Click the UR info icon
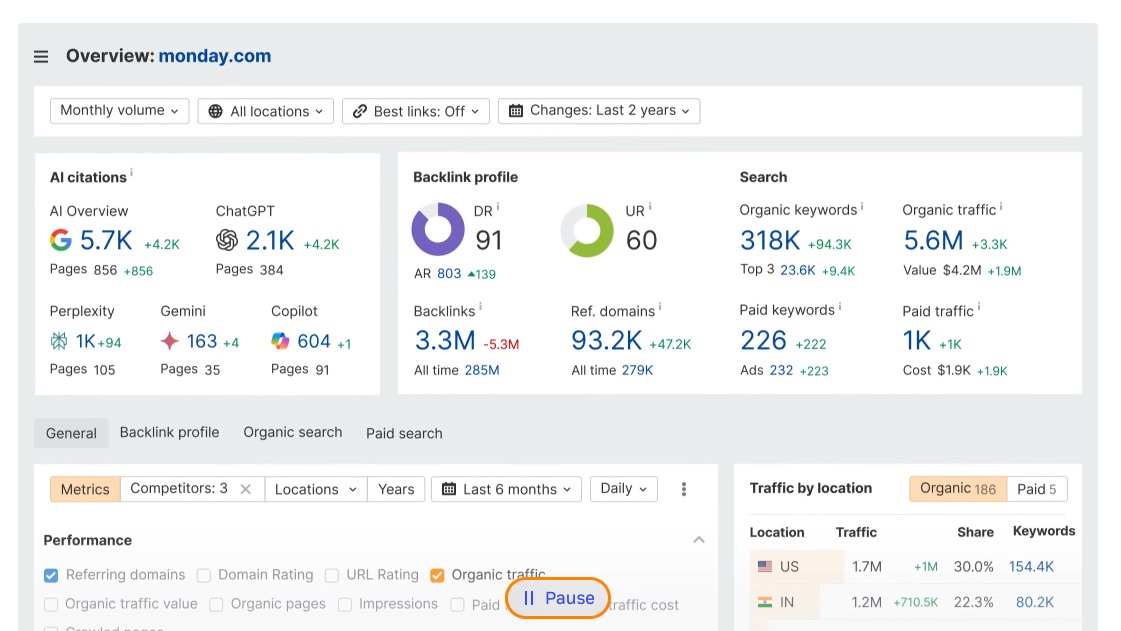Screen dimensions: 1121x631 (x=650, y=207)
